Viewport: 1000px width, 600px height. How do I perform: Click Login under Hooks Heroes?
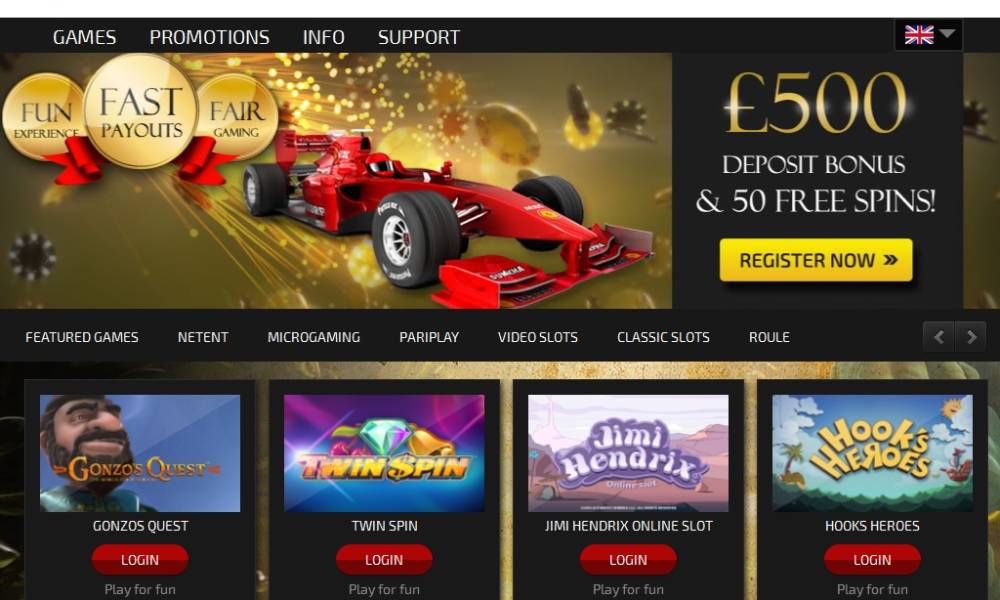pos(872,560)
